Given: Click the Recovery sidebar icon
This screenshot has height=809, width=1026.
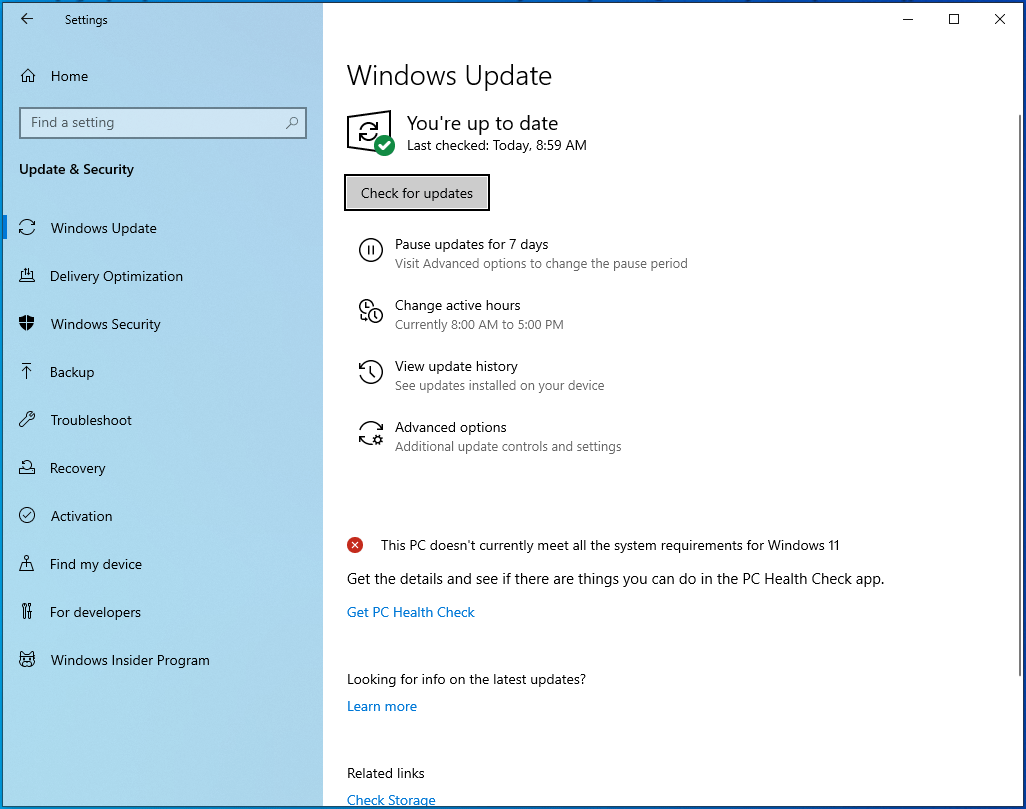Looking at the screenshot, I should pos(29,468).
